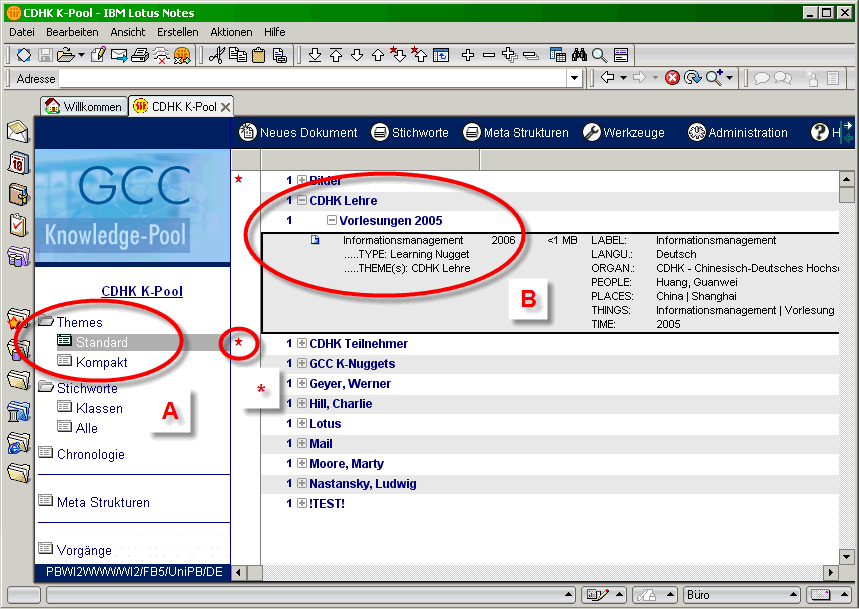Select the Alle view in navigator

[87, 428]
